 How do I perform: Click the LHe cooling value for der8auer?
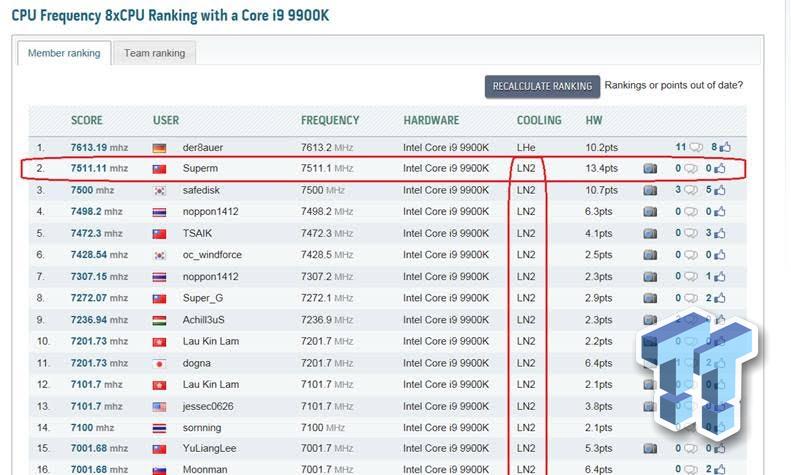pos(526,148)
